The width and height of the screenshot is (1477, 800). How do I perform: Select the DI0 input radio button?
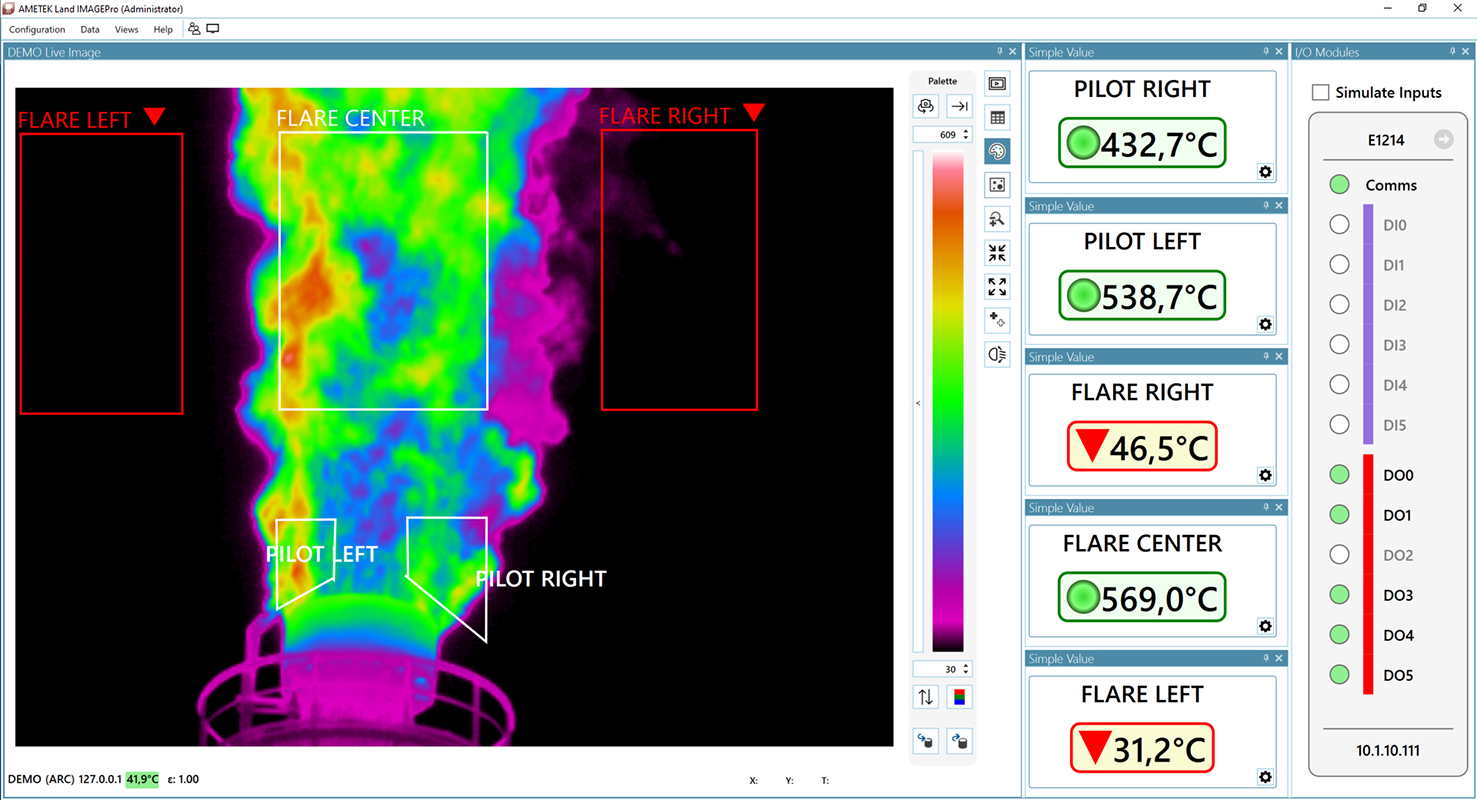tap(1339, 224)
